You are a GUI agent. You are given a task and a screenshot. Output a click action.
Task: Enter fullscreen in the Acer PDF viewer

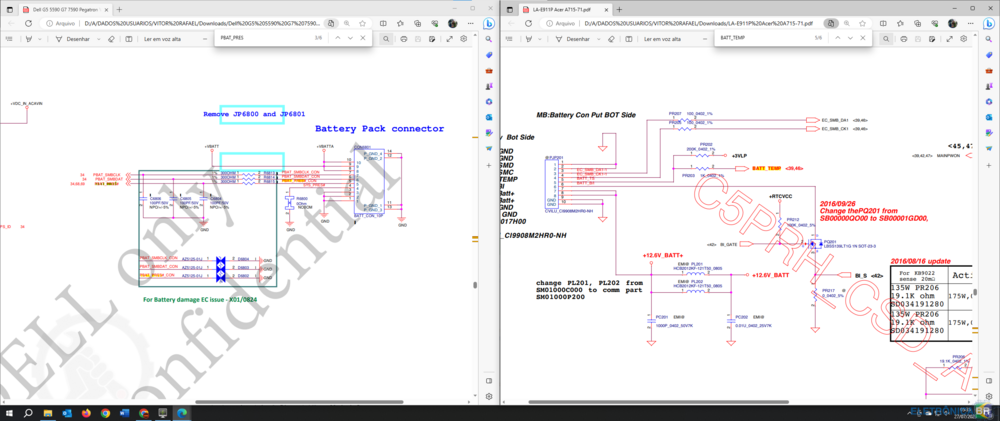pyautogui.click(x=951, y=39)
